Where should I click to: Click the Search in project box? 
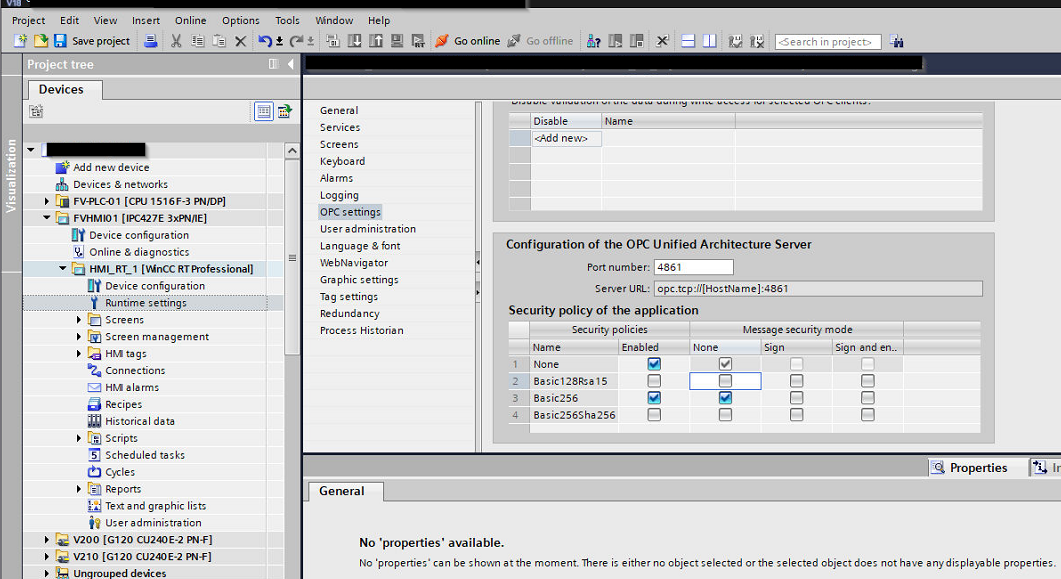pyautogui.click(x=828, y=42)
